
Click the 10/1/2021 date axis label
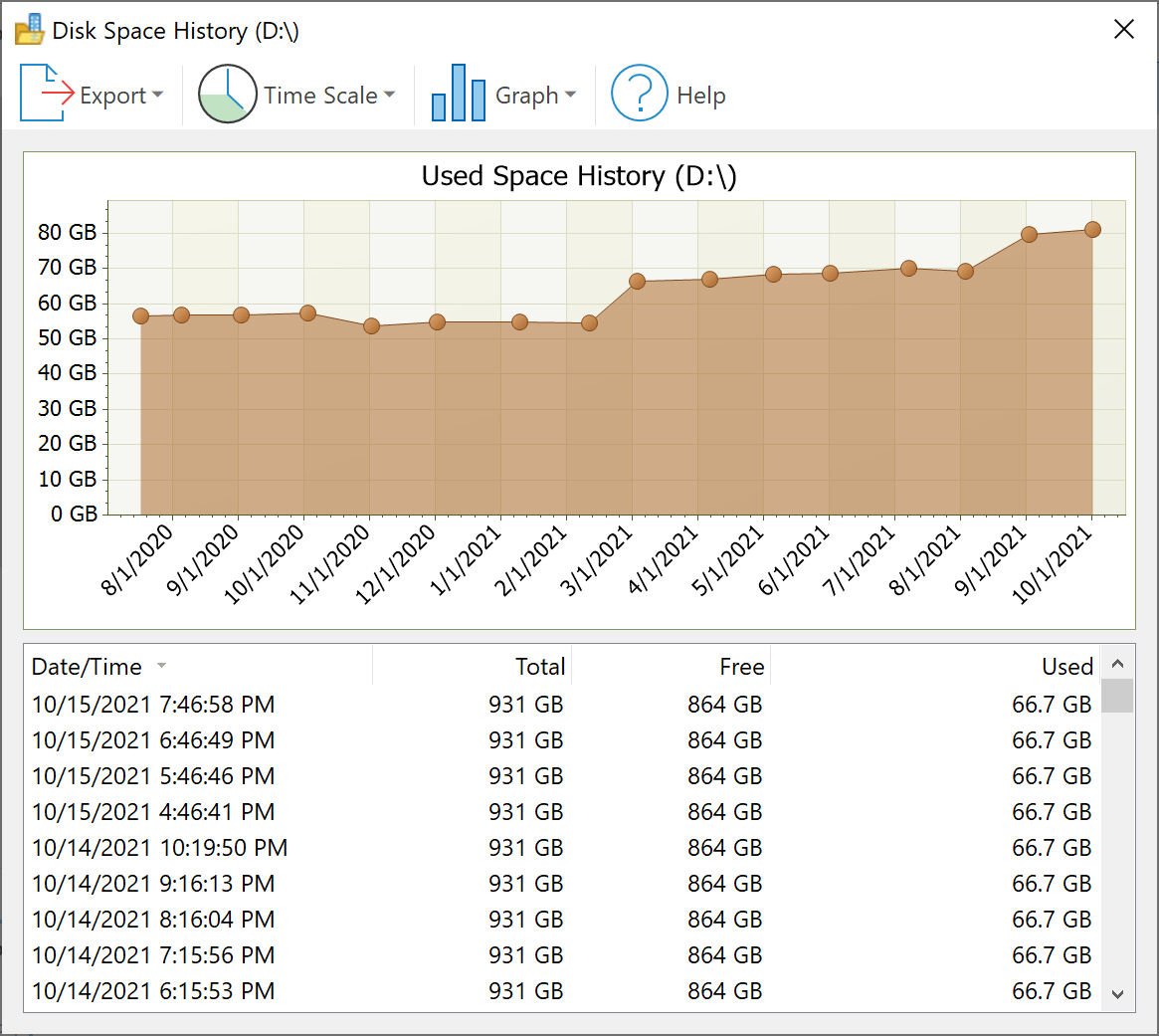tap(1052, 564)
